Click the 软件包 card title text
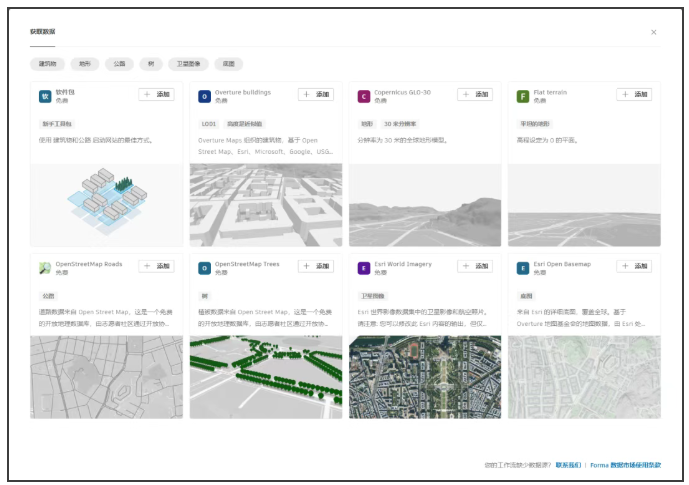The height and width of the screenshot is (485, 689). [x=65, y=93]
